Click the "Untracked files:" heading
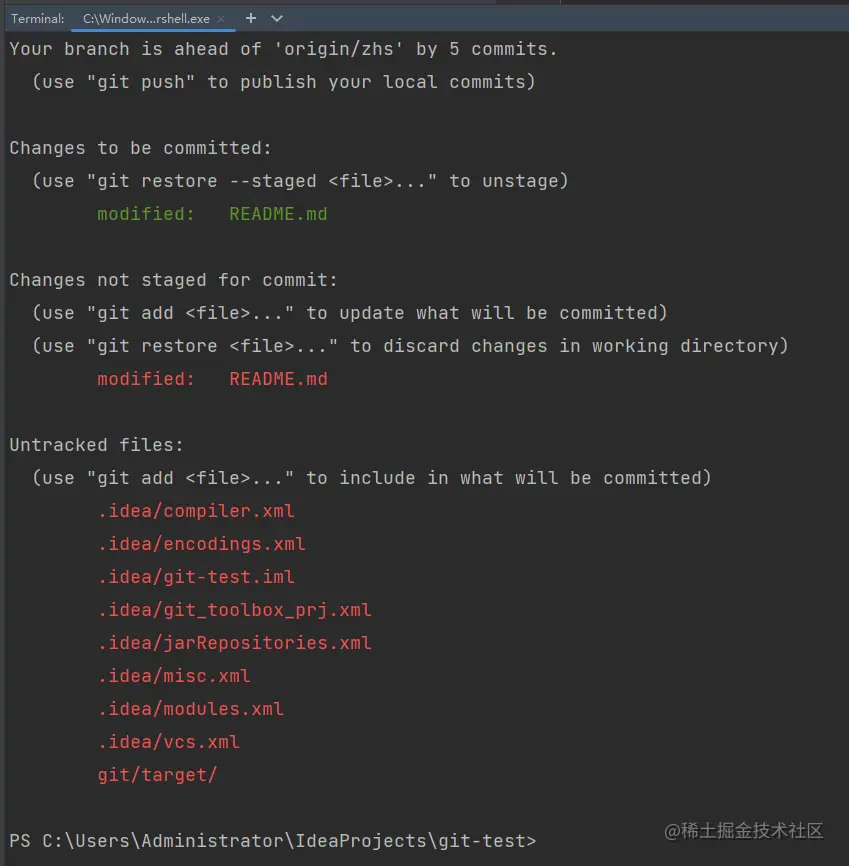The image size is (849, 866). 97,445
